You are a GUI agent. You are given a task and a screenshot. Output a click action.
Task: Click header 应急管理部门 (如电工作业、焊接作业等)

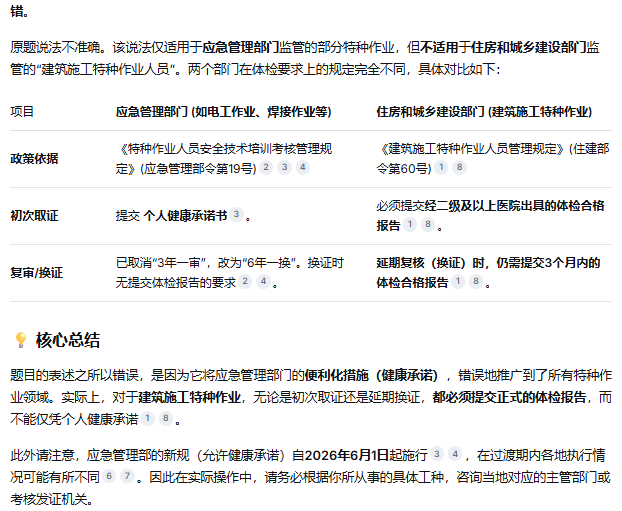(223, 112)
